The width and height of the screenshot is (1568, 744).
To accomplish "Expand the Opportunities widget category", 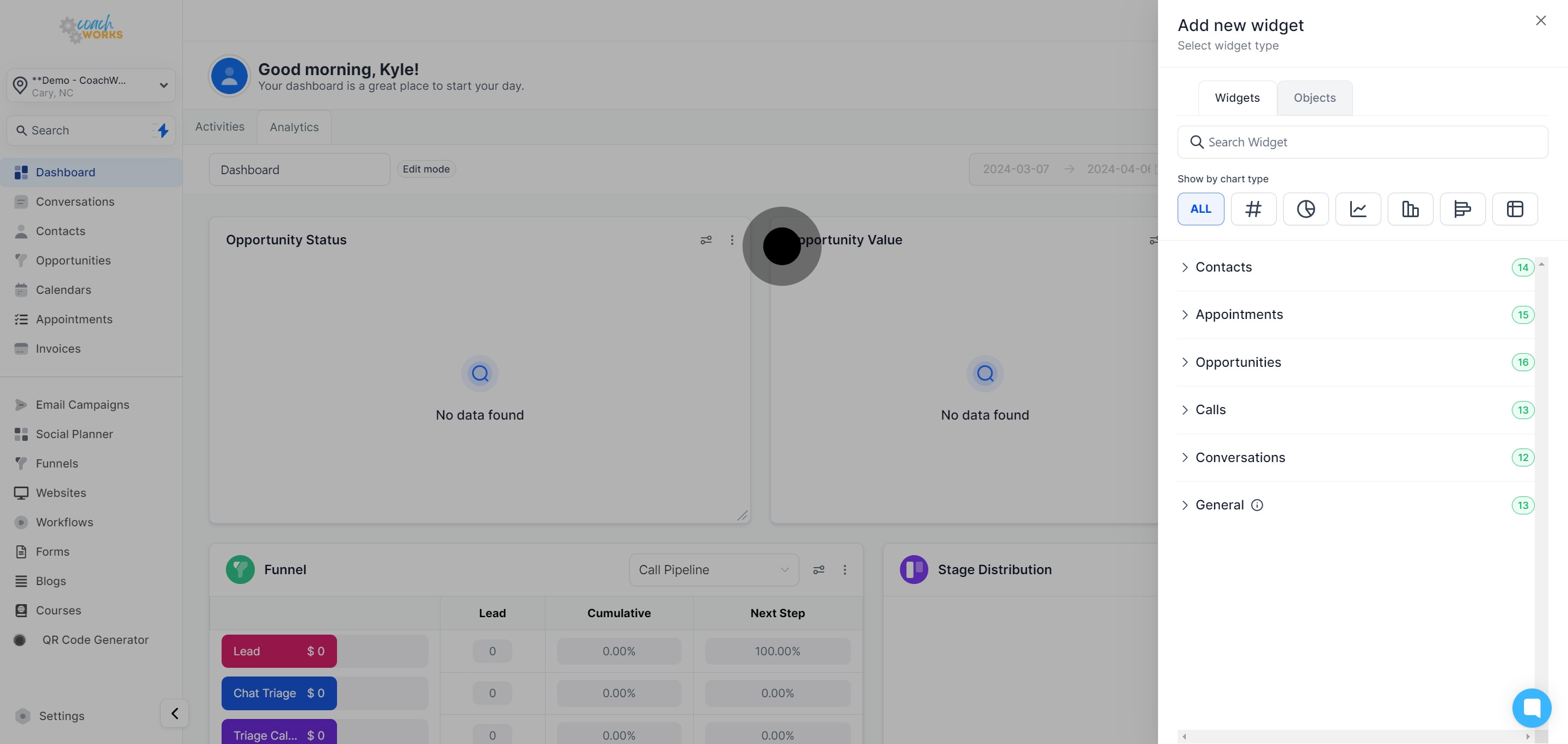I will 1238,362.
